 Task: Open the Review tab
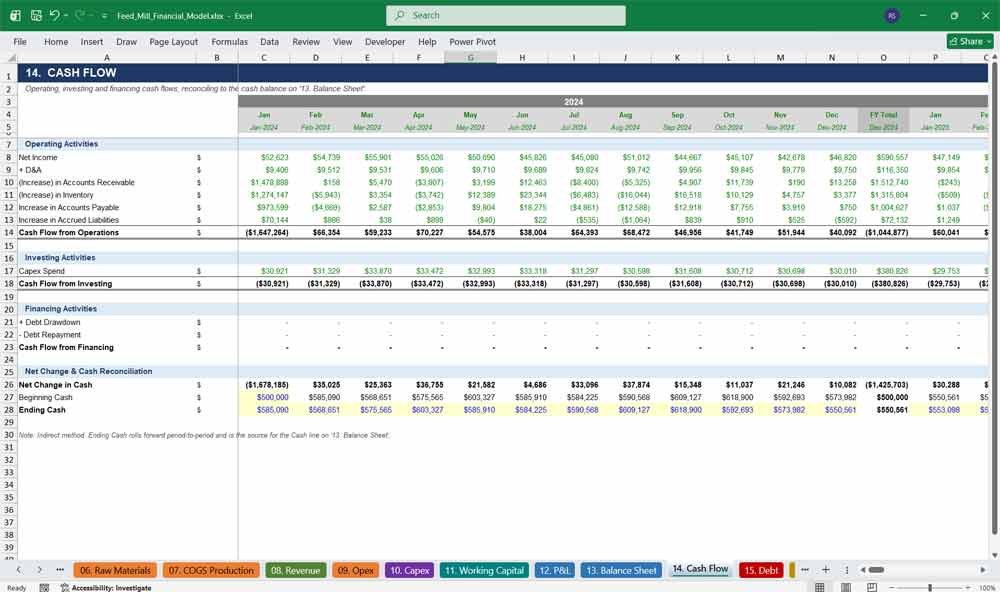point(306,41)
